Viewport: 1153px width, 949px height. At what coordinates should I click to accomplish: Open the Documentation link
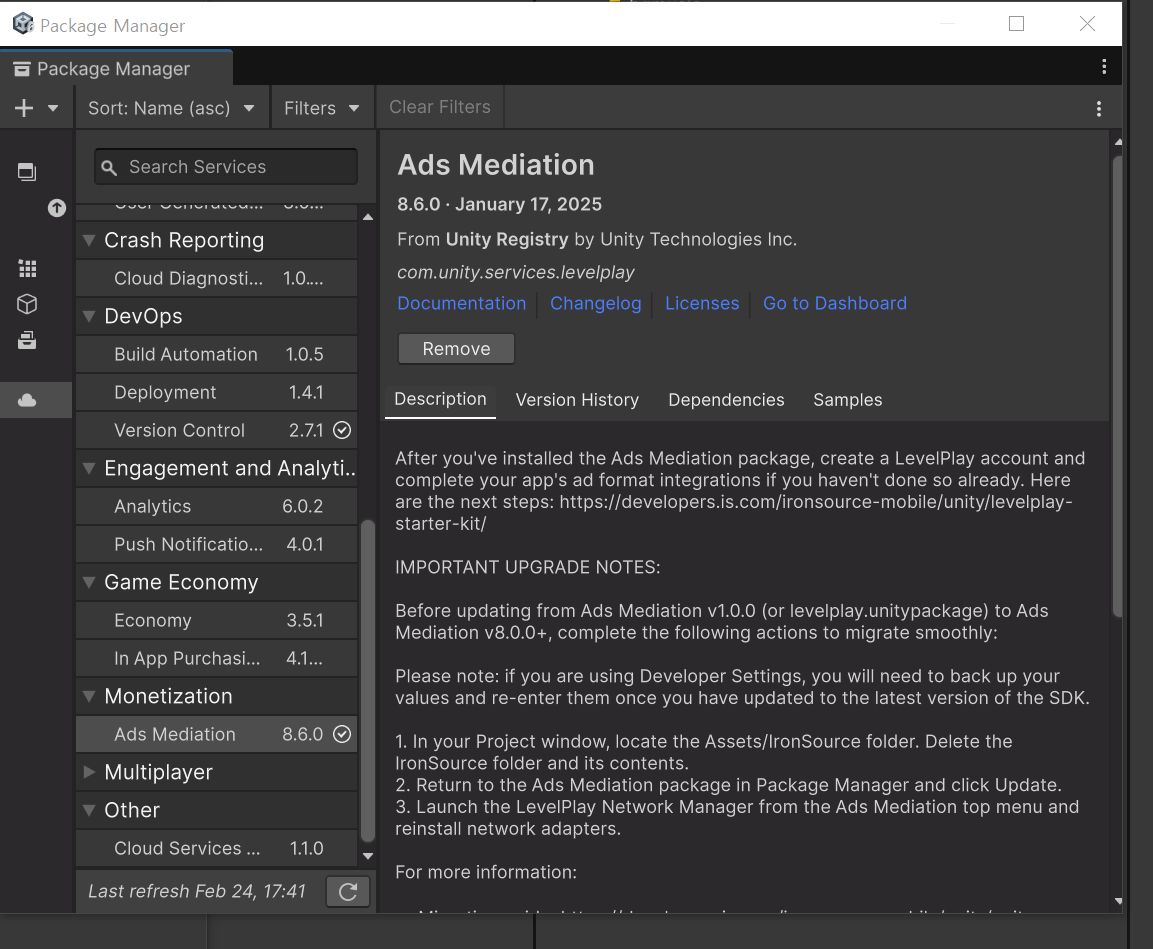[x=462, y=304]
